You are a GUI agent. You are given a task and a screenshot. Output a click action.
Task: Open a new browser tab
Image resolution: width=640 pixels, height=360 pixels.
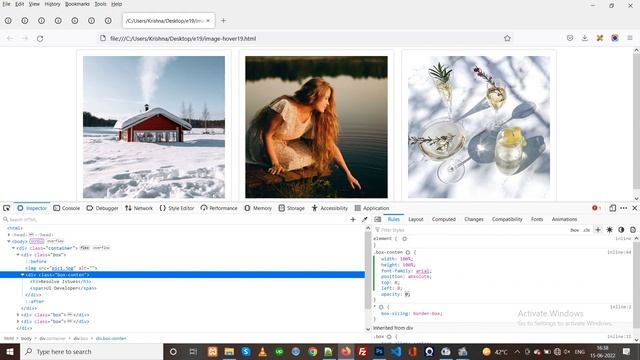pyautogui.click(x=223, y=20)
